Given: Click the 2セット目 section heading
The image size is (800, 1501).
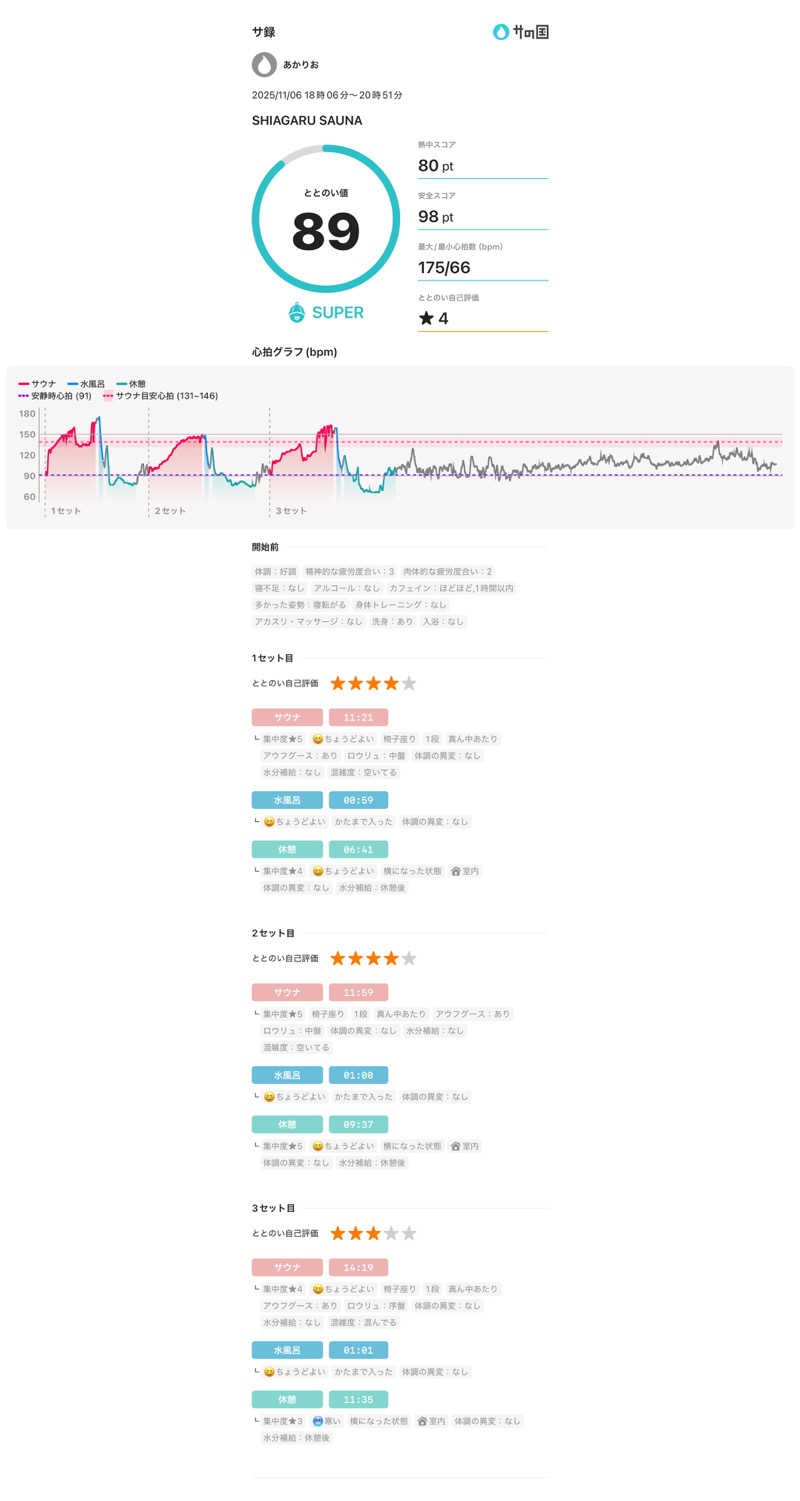Looking at the screenshot, I should click(273, 933).
